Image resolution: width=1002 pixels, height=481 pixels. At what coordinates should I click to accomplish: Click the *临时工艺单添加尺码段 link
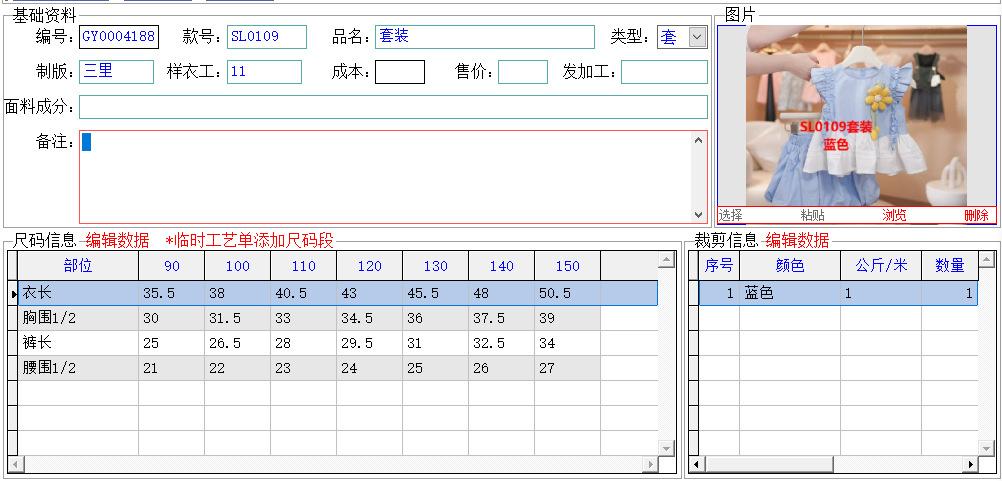tap(249, 240)
